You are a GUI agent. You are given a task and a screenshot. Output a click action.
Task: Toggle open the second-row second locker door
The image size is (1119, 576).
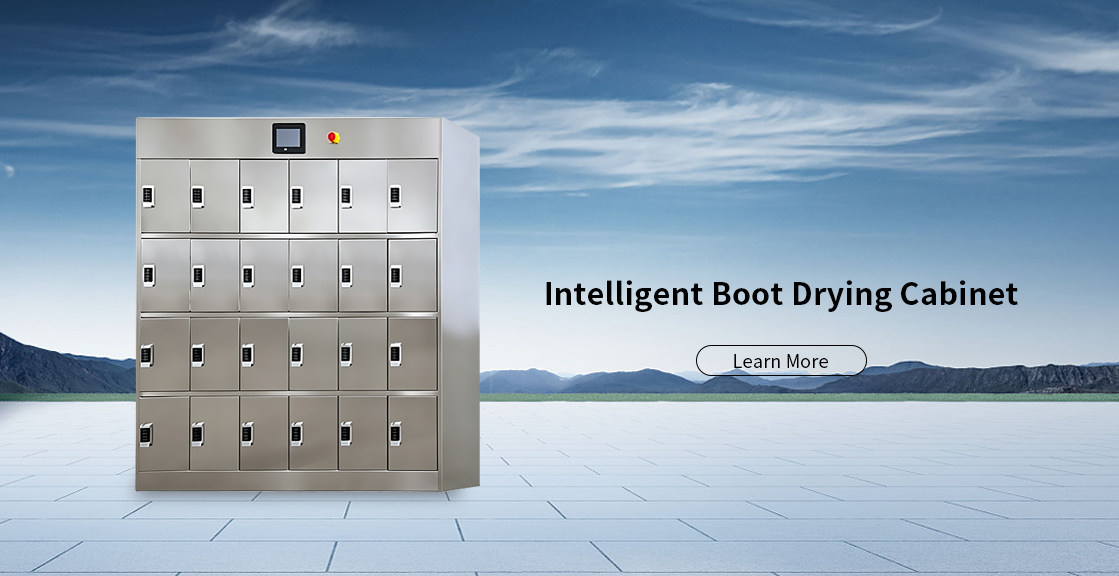215,272
